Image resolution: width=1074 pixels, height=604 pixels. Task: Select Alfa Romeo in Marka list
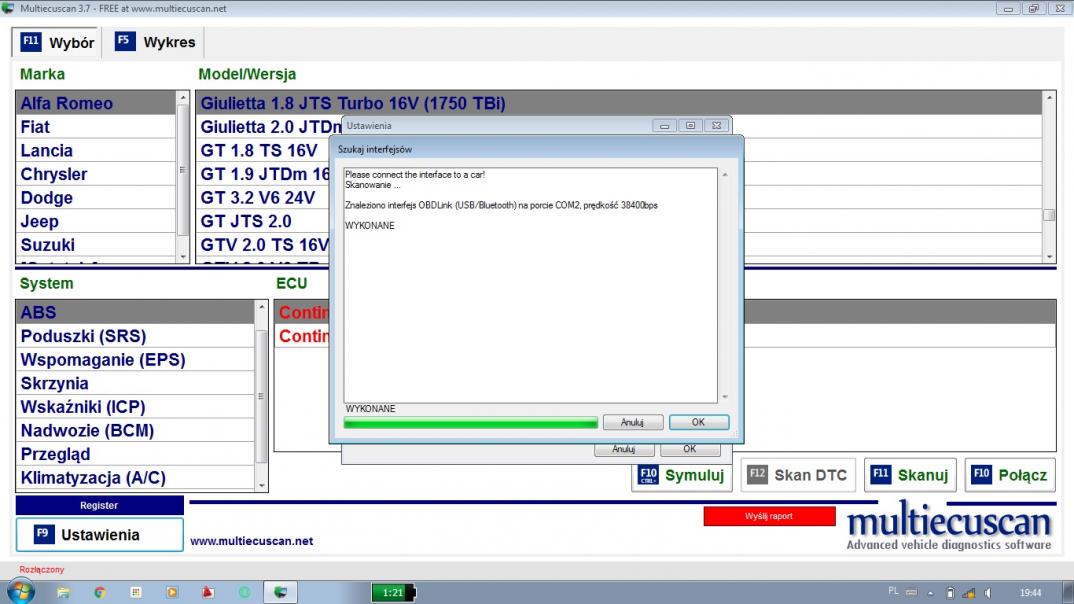pyautogui.click(x=96, y=103)
